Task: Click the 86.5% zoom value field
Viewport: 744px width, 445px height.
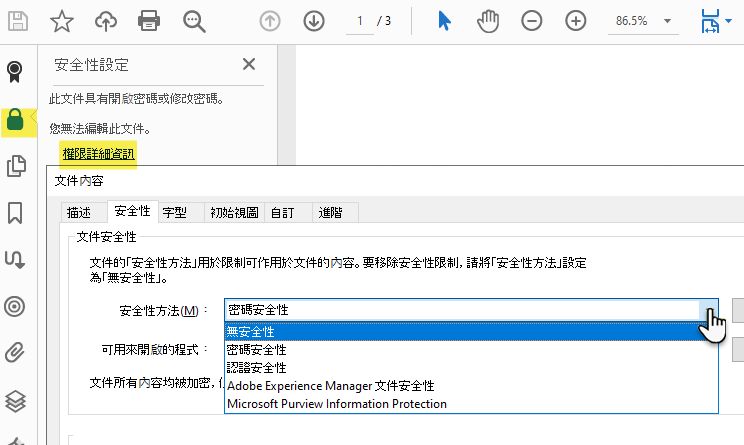Action: coord(632,21)
